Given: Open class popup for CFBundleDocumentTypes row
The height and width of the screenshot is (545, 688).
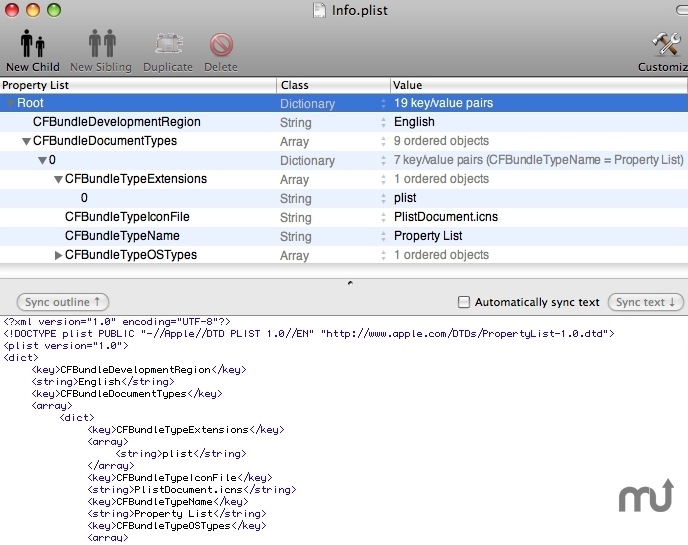Looking at the screenshot, I should coord(383,141).
